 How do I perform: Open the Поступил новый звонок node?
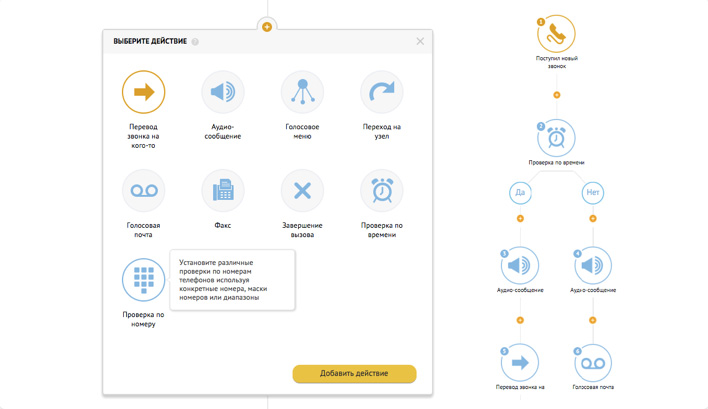557,34
